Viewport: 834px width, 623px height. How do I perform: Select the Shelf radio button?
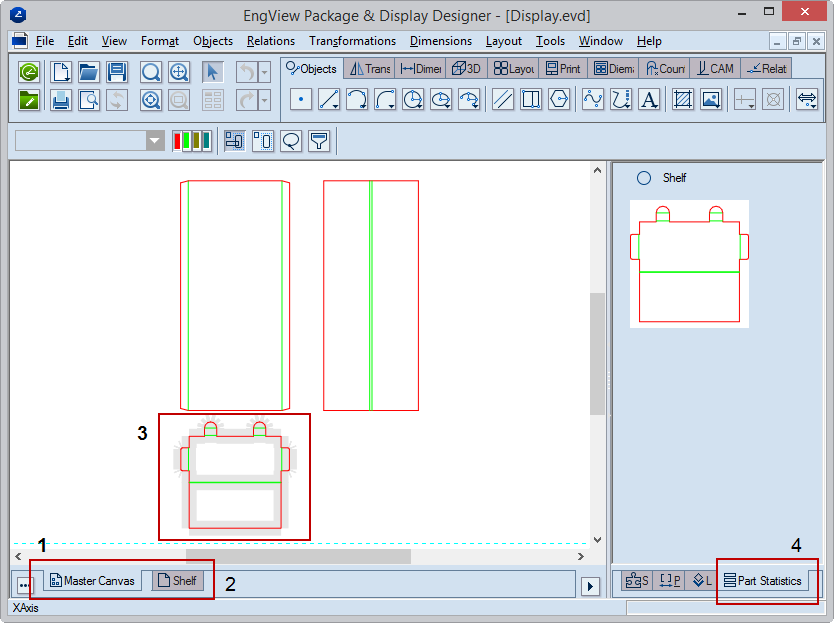[644, 178]
